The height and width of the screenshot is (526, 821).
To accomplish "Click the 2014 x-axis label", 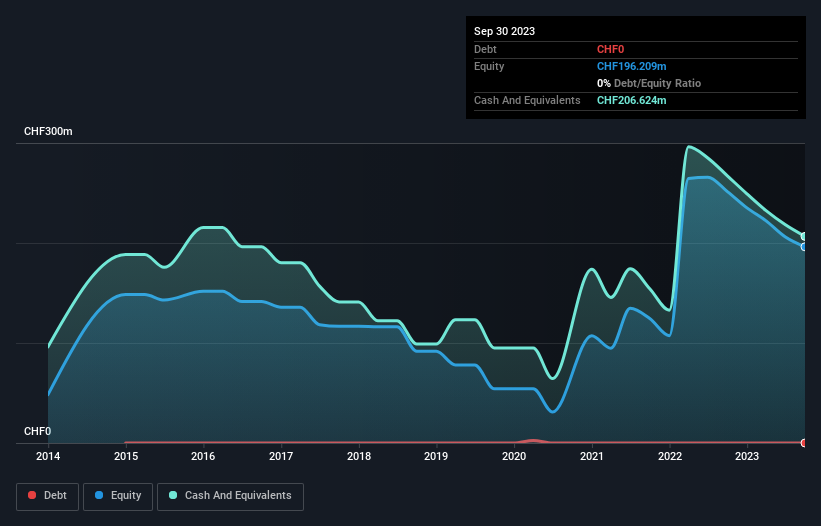I will [48, 456].
